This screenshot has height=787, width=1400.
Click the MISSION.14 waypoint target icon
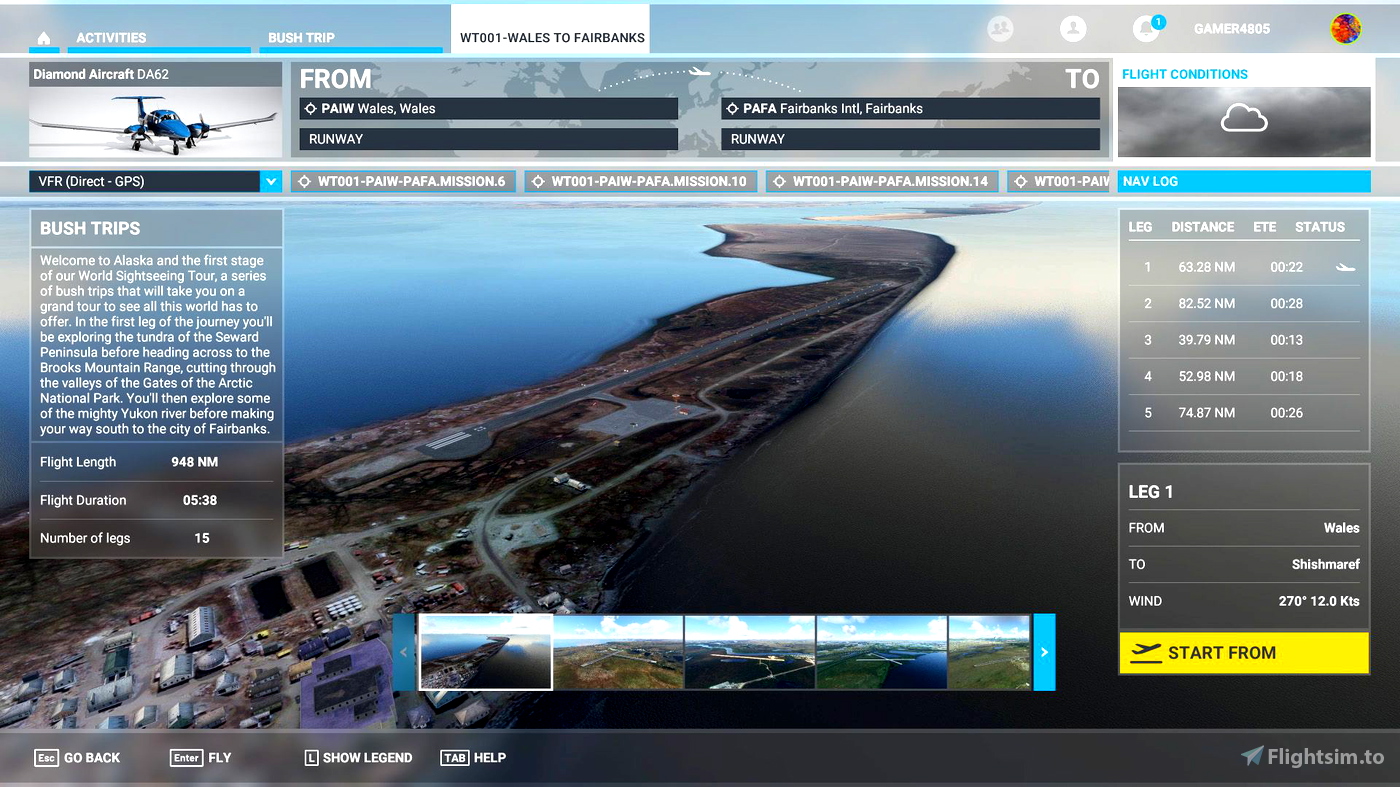779,181
